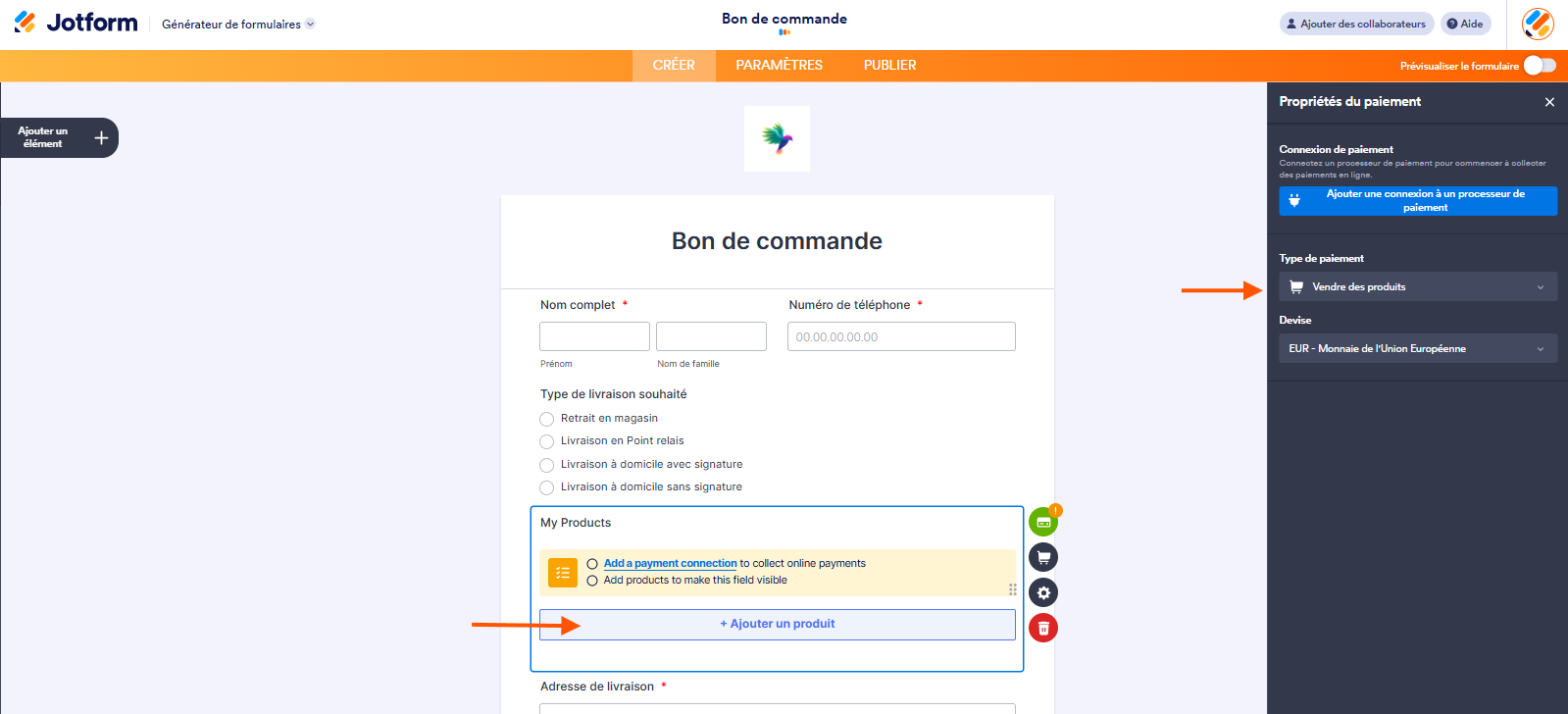Open the Type de paiement dropdown
1568x714 pixels.
point(1416,286)
